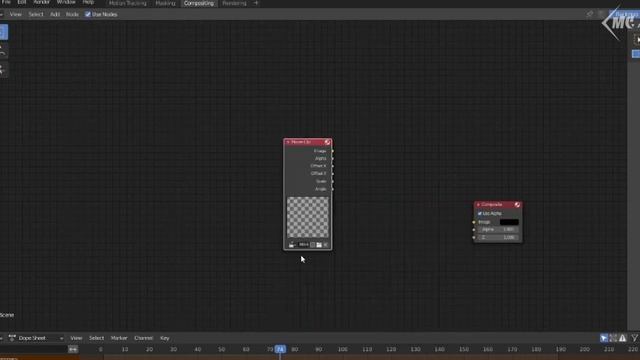The height and width of the screenshot is (360, 640).
Task: Open Dope Sheet filters funnel icon
Action: point(635,338)
